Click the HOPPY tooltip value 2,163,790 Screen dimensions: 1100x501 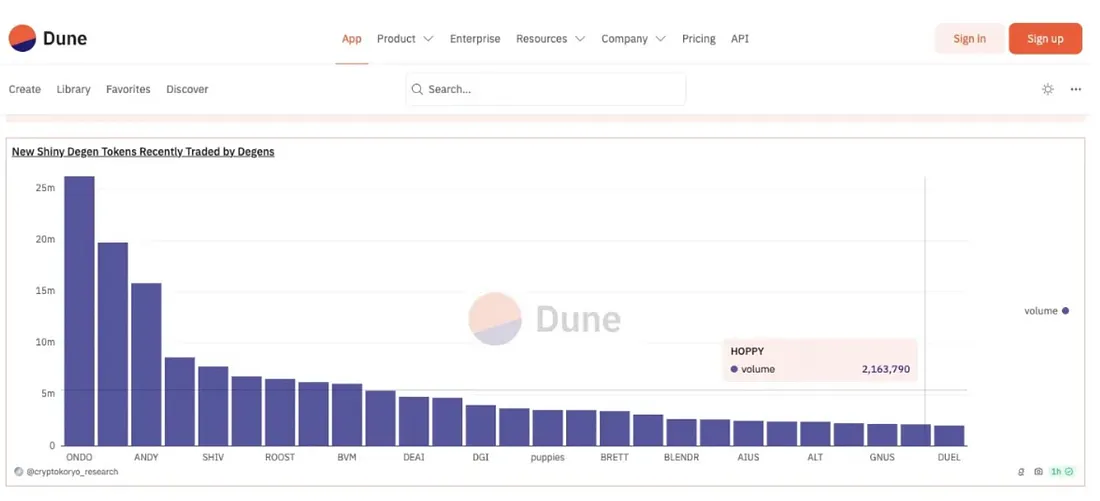pos(885,369)
